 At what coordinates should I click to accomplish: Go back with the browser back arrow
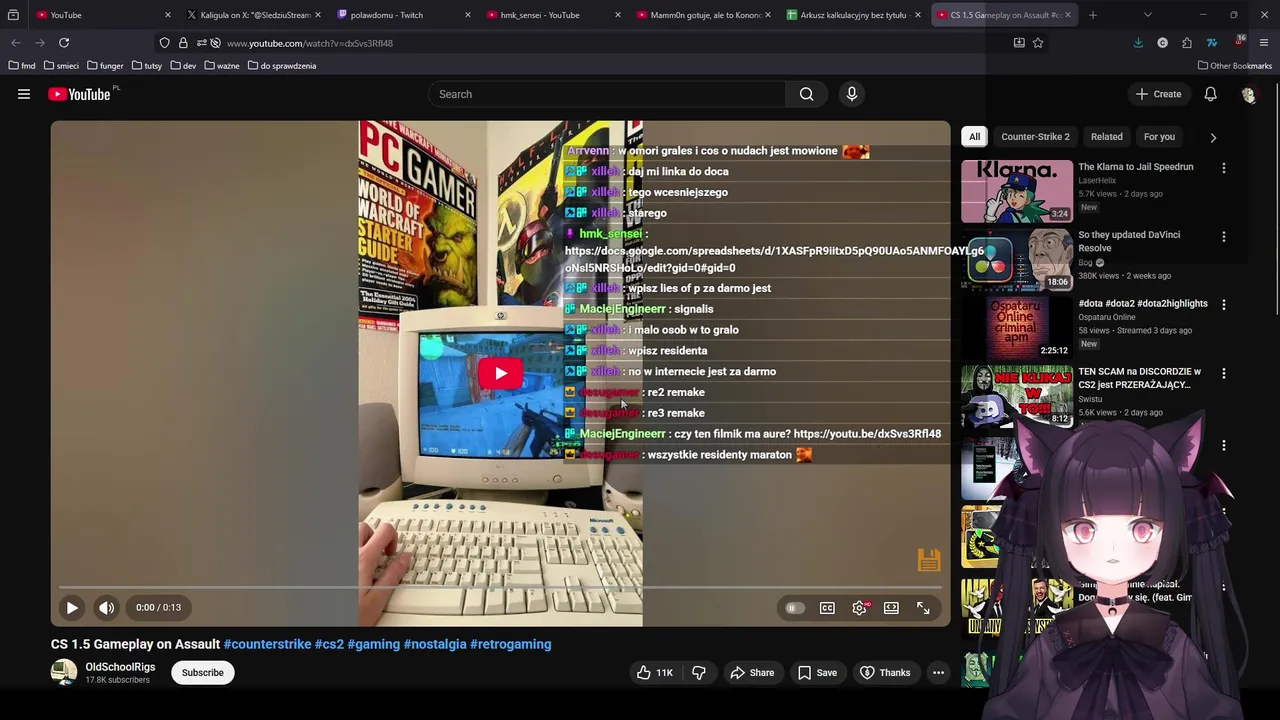16,43
